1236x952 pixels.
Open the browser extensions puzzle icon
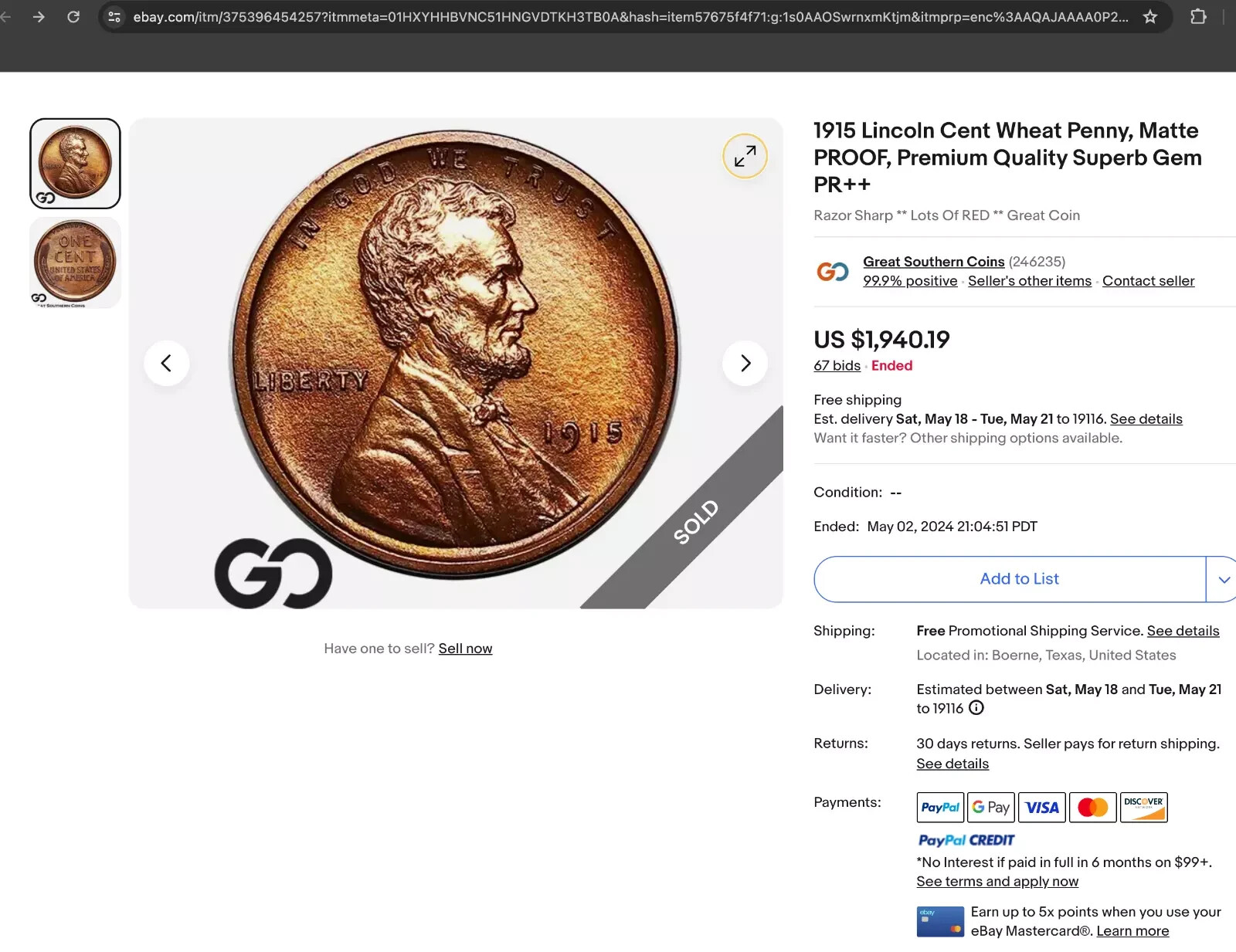tap(1198, 16)
